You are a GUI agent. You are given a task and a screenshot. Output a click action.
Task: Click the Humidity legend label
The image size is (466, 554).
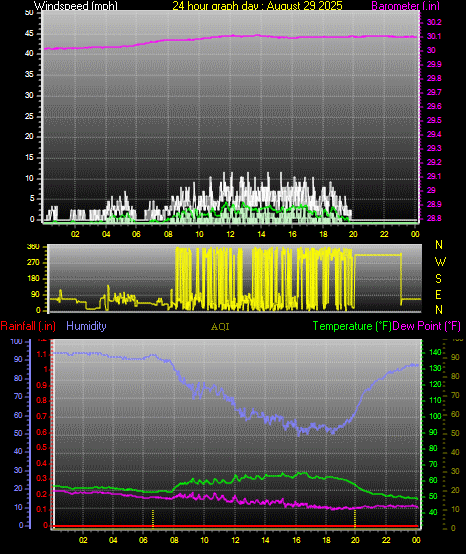click(86, 326)
